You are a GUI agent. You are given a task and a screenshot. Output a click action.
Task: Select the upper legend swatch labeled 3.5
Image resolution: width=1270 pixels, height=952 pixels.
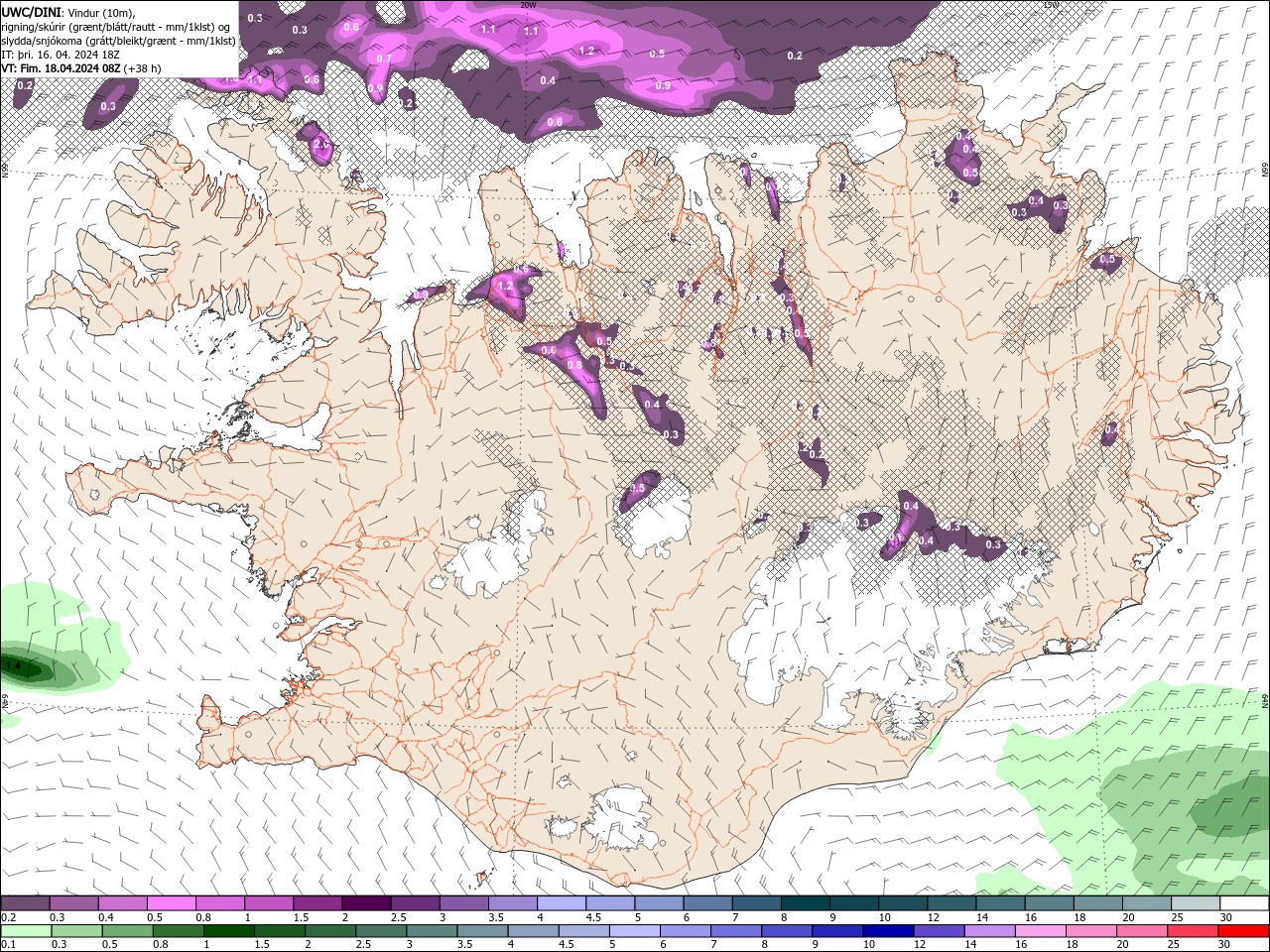512,903
